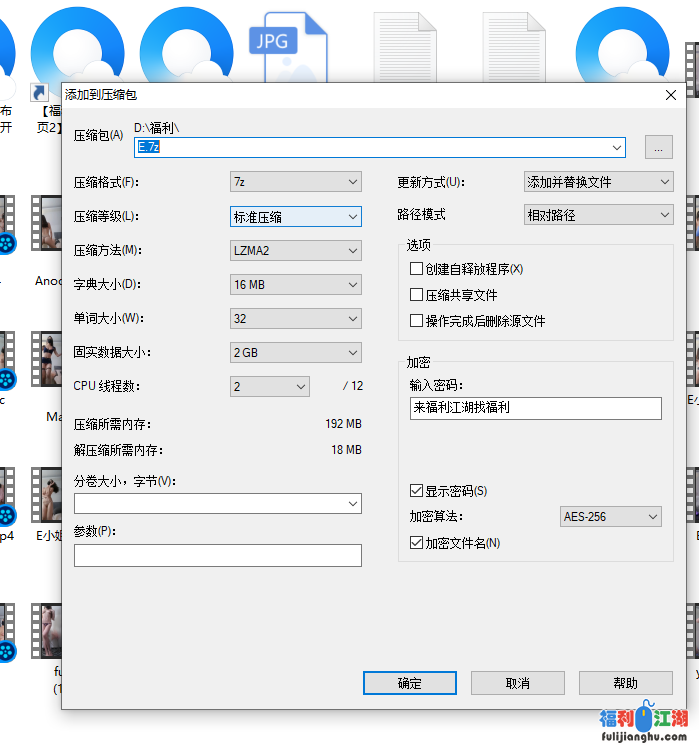Check the 压缩共享文件 option

pyautogui.click(x=417, y=295)
